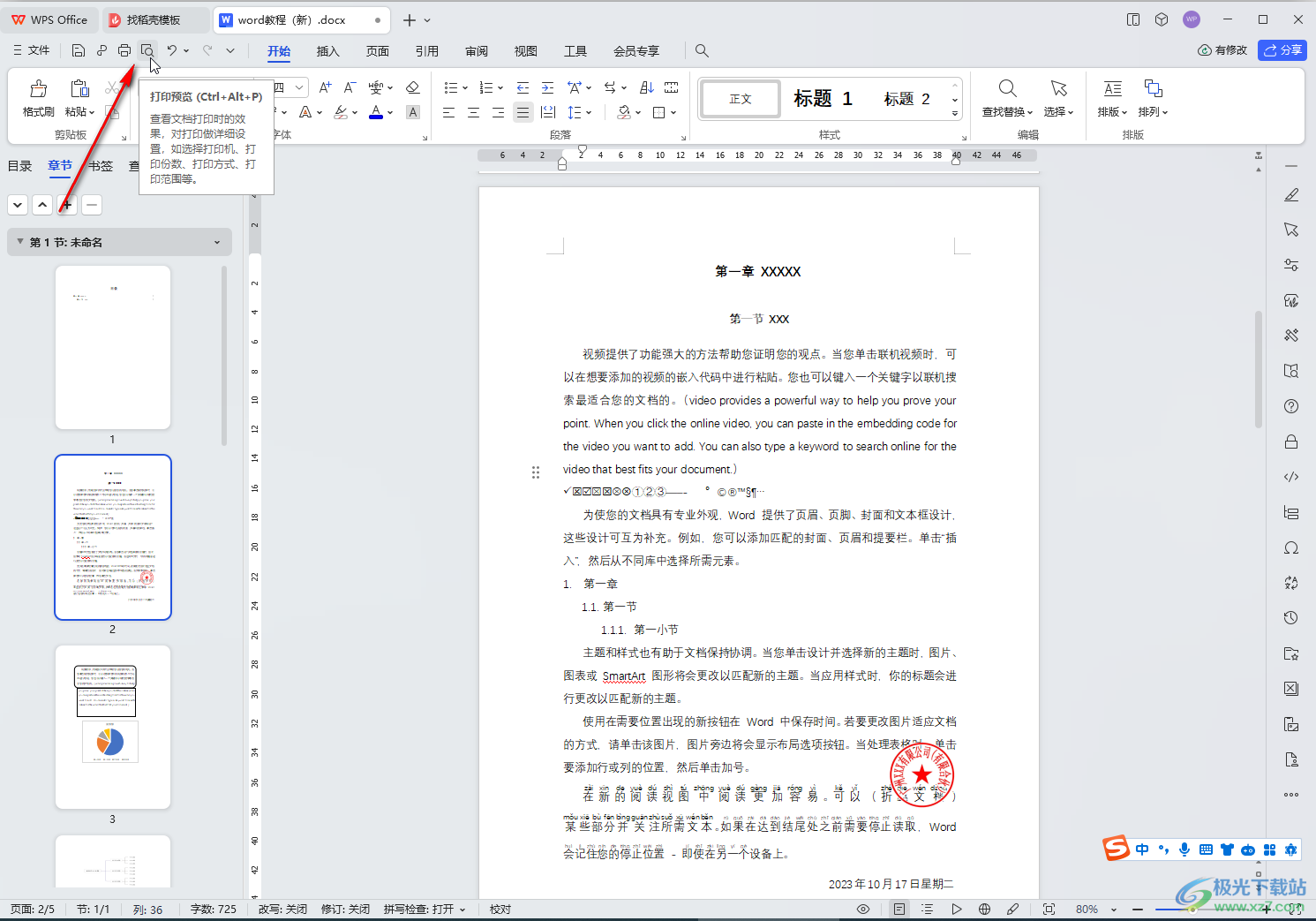
Task: Click the 分享 share button
Action: [1282, 50]
